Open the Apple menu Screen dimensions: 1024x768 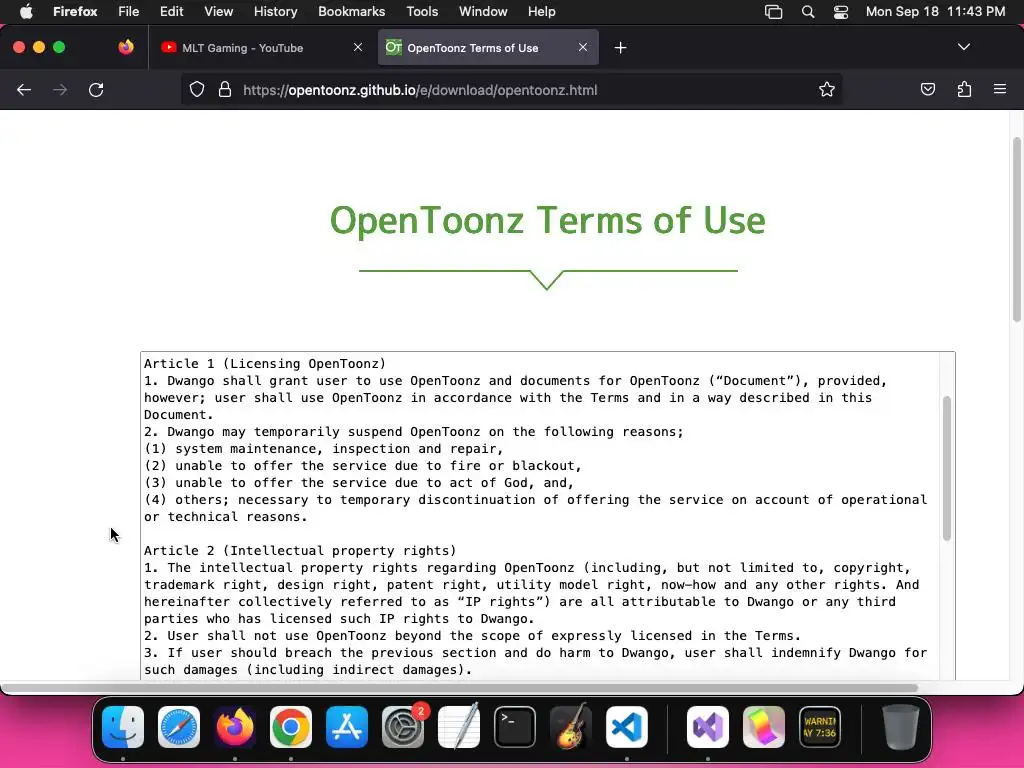pos(26,12)
